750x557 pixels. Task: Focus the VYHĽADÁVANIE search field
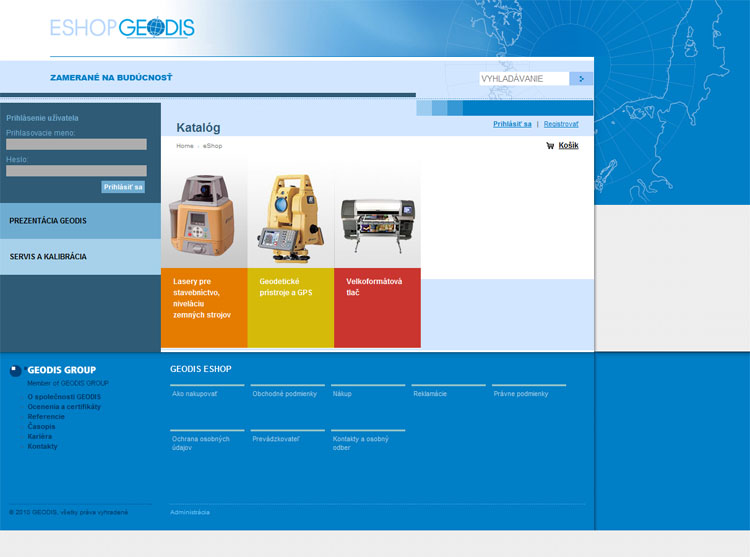click(524, 79)
